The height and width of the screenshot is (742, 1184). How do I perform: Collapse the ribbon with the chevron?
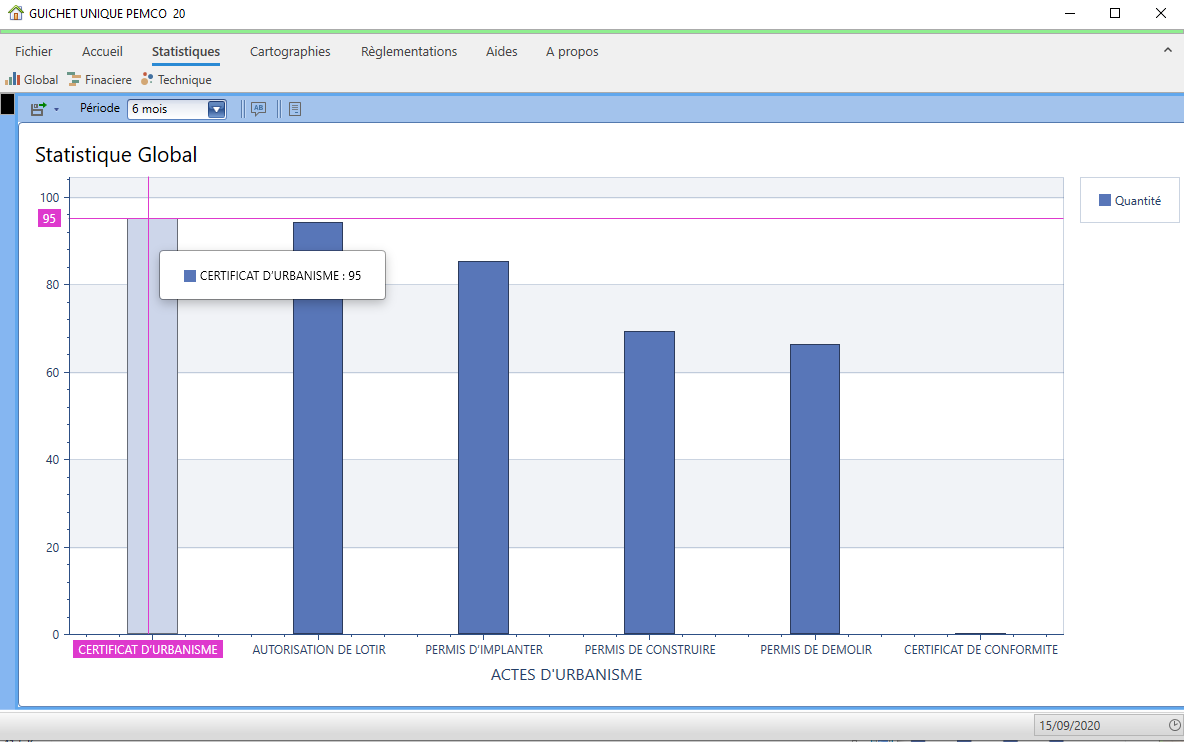coord(1167,51)
